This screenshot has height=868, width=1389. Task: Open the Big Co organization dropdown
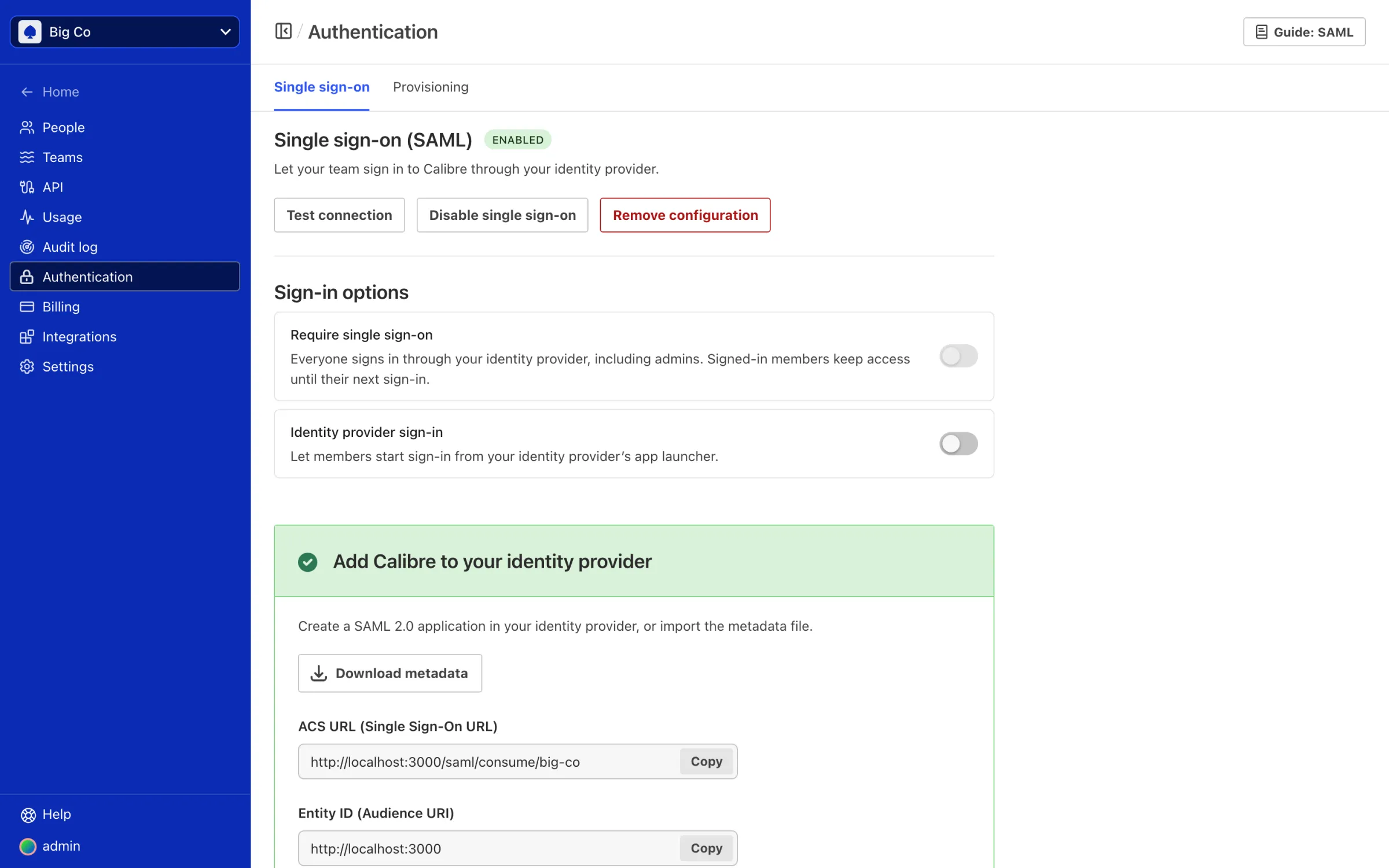click(125, 32)
